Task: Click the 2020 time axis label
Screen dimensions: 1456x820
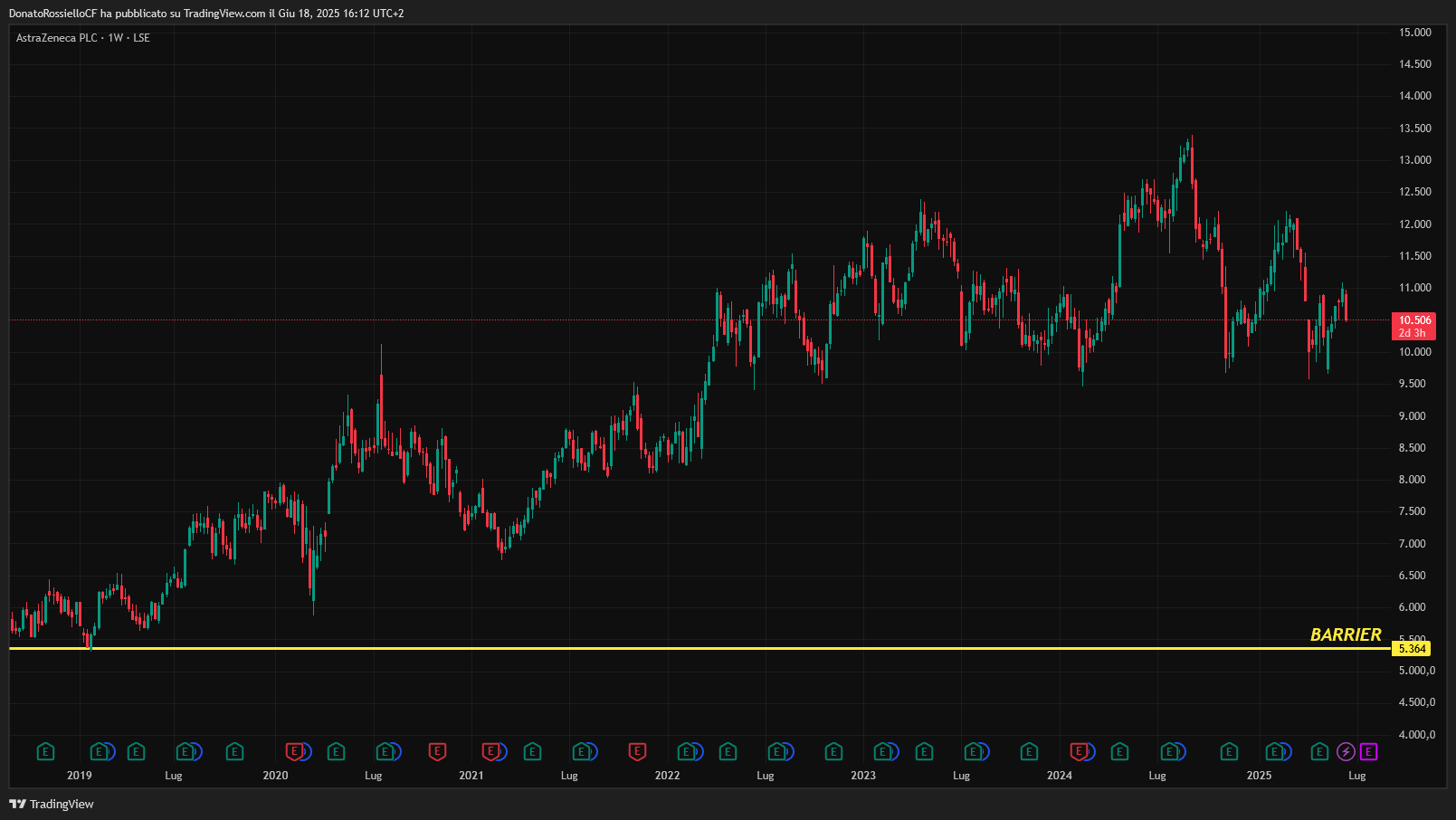Action: click(275, 776)
